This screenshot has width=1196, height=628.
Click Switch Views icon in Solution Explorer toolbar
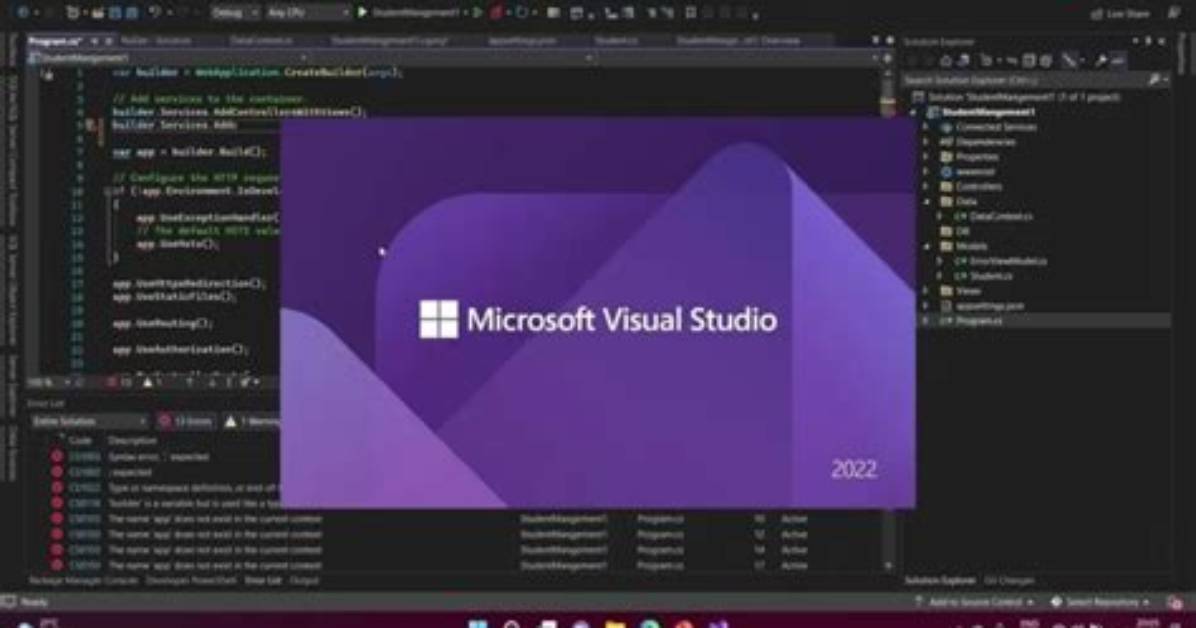point(963,61)
